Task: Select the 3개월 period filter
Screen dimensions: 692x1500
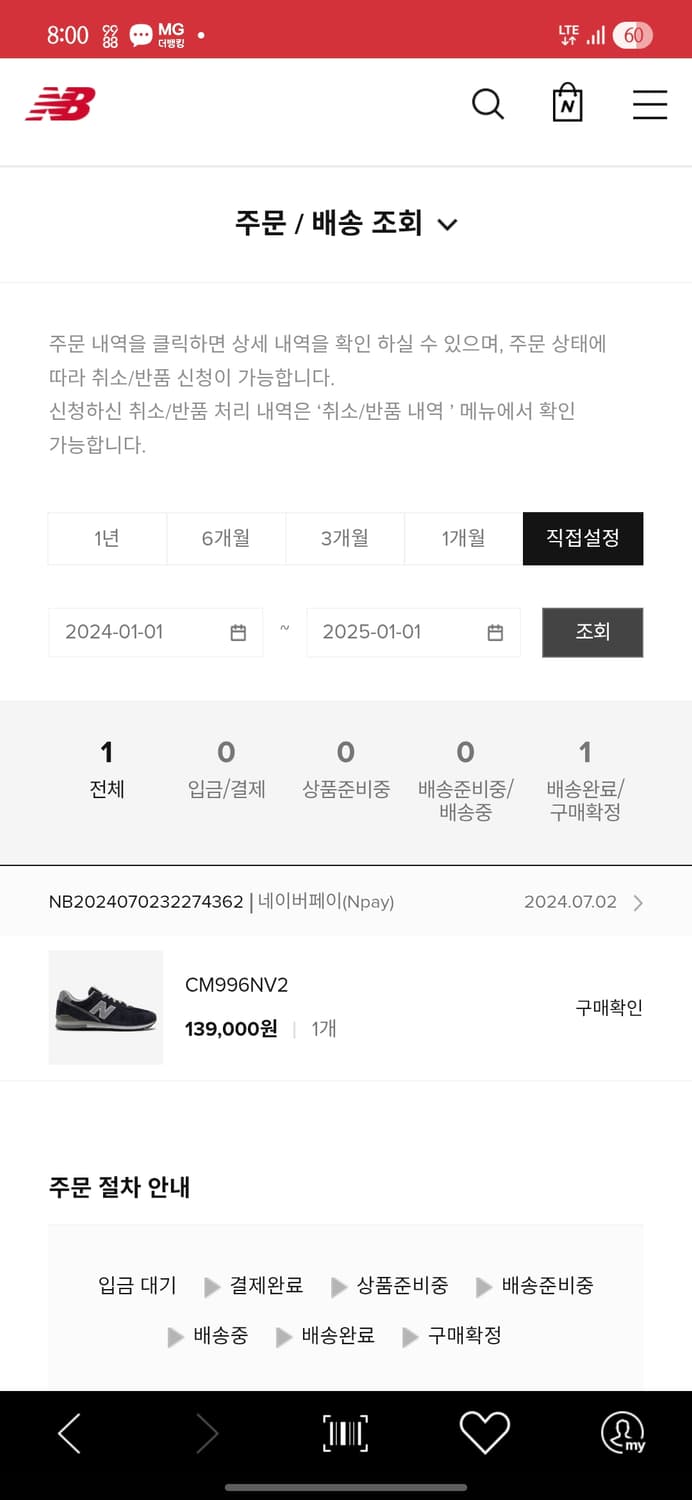Action: [x=345, y=538]
